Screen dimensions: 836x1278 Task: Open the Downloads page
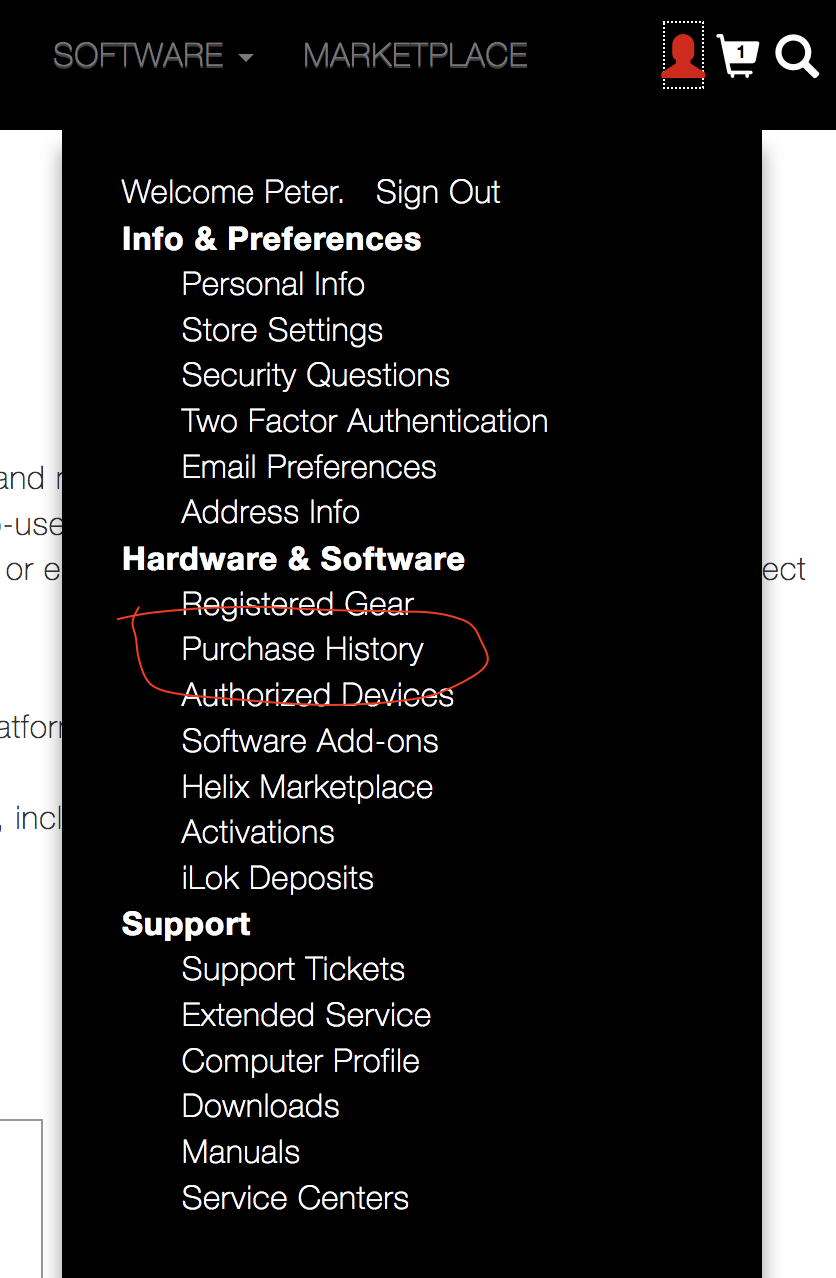pyautogui.click(x=260, y=1106)
